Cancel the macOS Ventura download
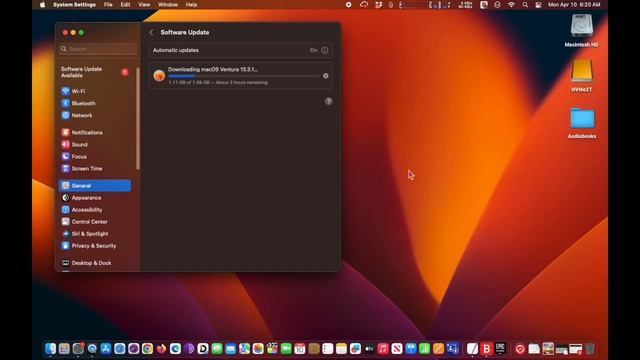640x360 pixels. pos(325,76)
